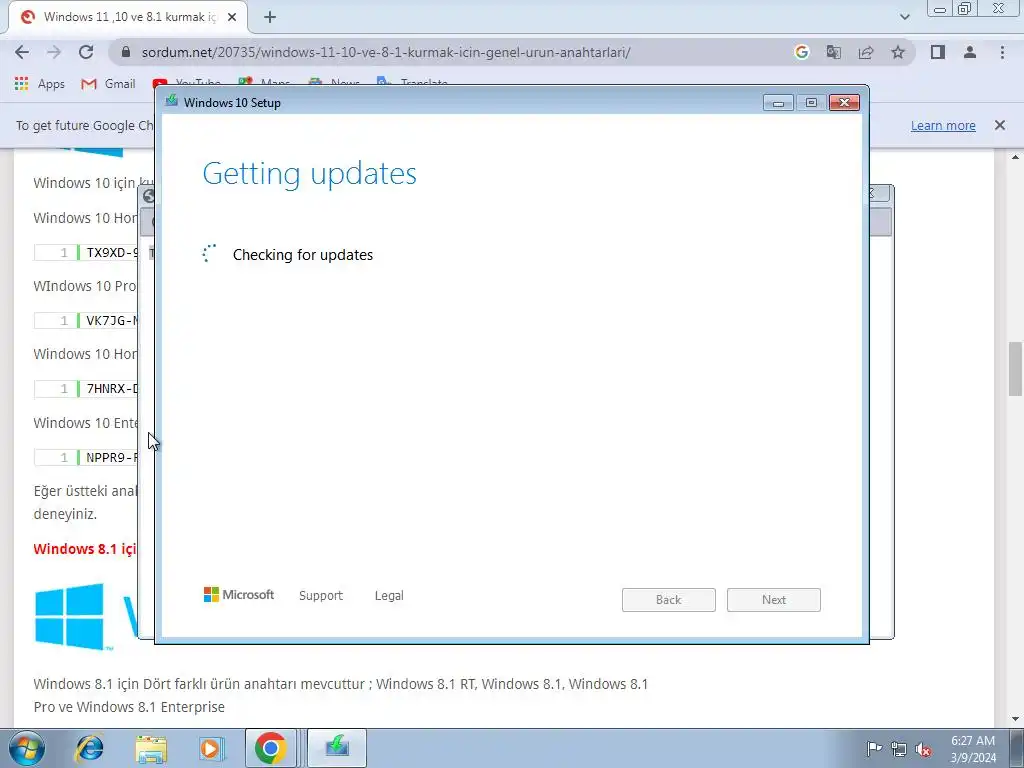Image resolution: width=1024 pixels, height=768 pixels.
Task: Click the Windows 8.1 description paragraph
Action: point(340,695)
